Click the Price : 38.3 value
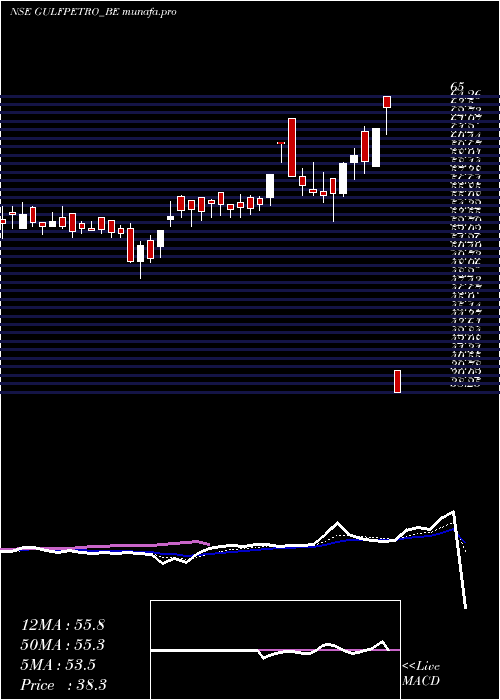This screenshot has height=700, width=500. point(64,685)
